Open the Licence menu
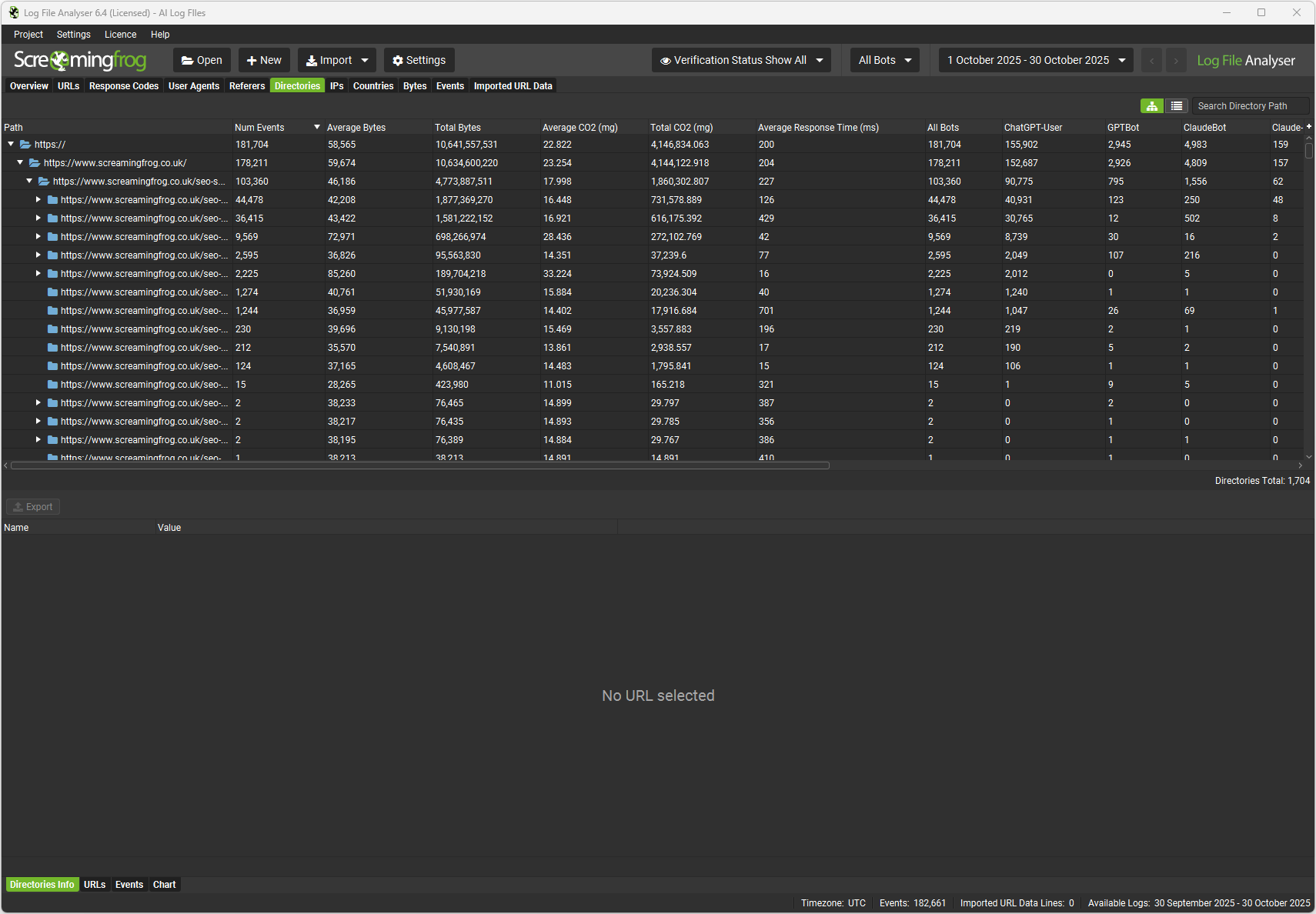The image size is (1316, 914). (x=120, y=35)
